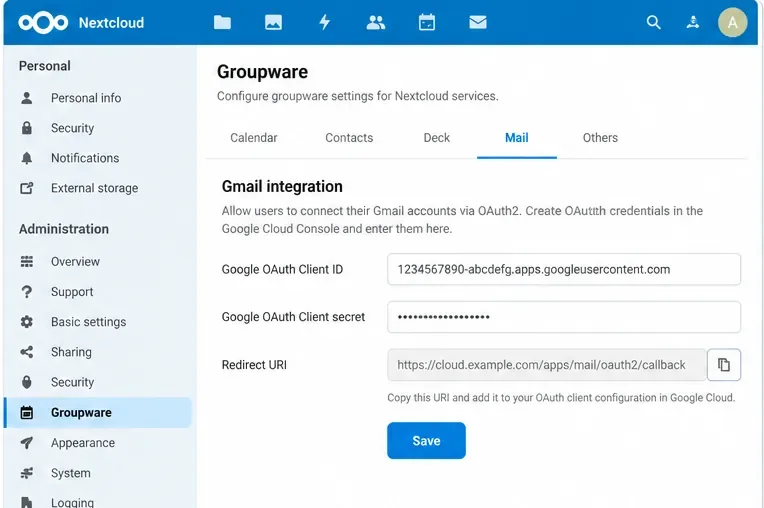Click the Overview grid icon
The image size is (764, 508).
tap(27, 262)
